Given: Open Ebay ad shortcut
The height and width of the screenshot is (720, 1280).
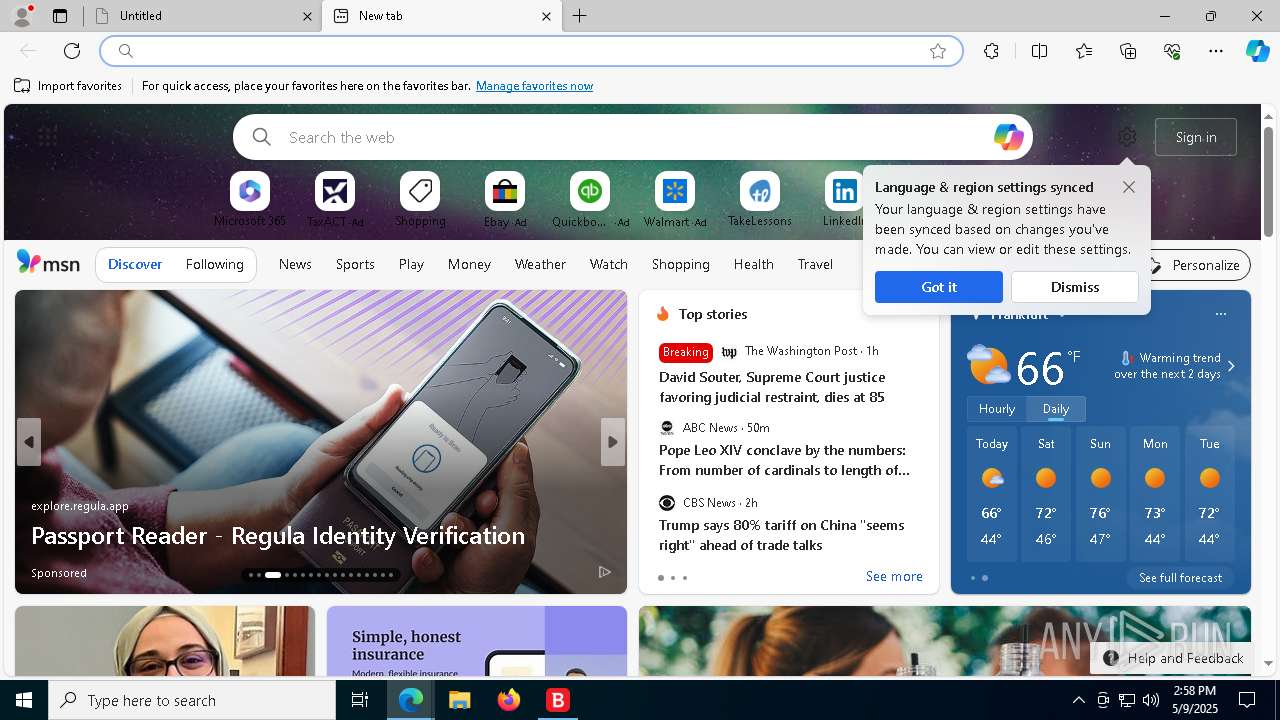Looking at the screenshot, I should 505,200.
